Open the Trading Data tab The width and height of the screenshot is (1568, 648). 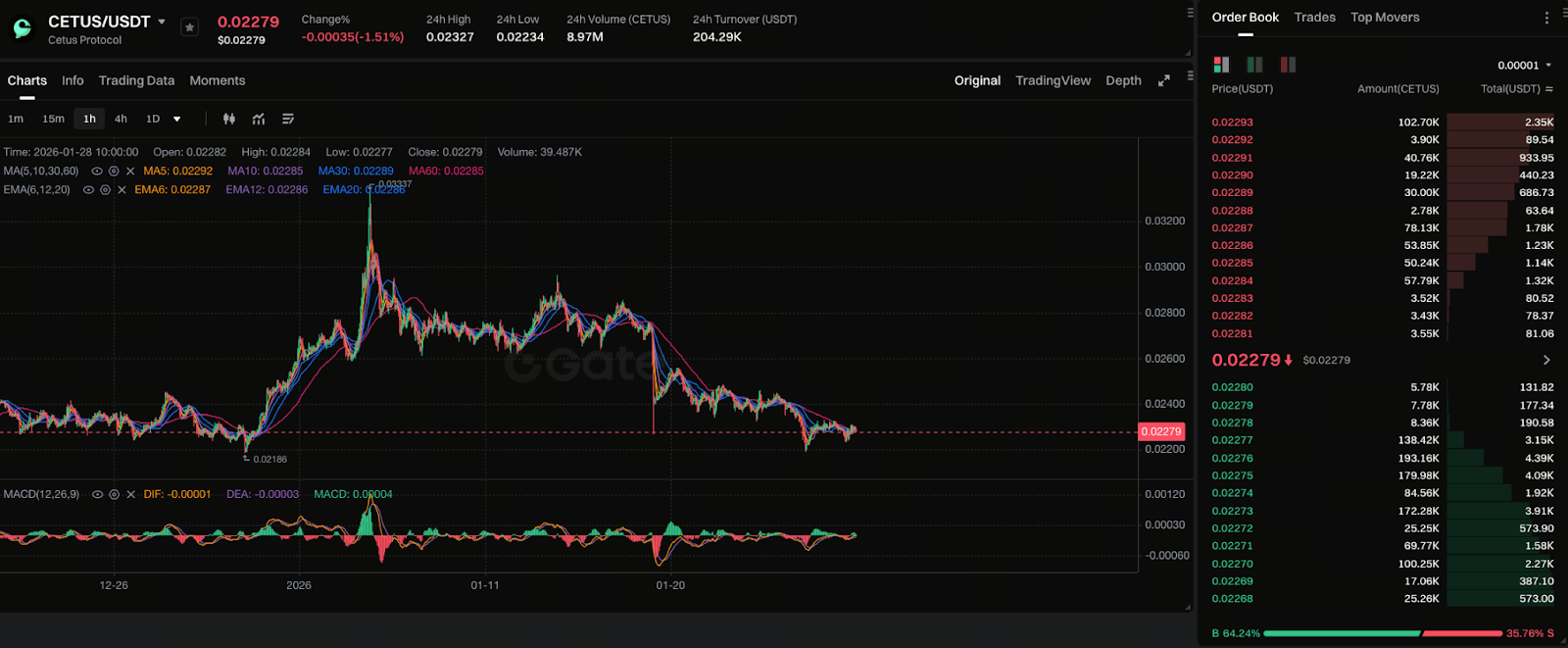tap(136, 80)
